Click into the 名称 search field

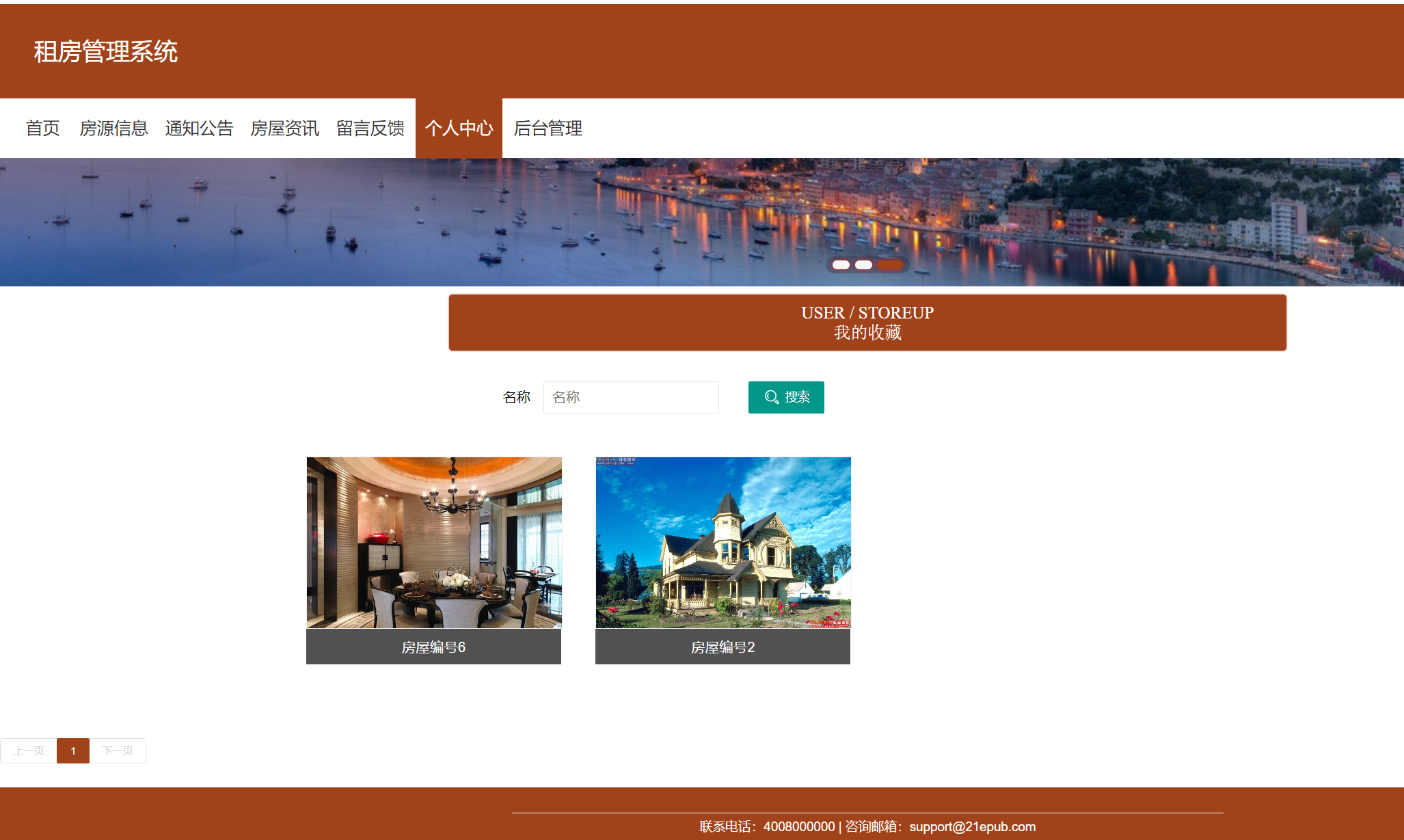(630, 397)
